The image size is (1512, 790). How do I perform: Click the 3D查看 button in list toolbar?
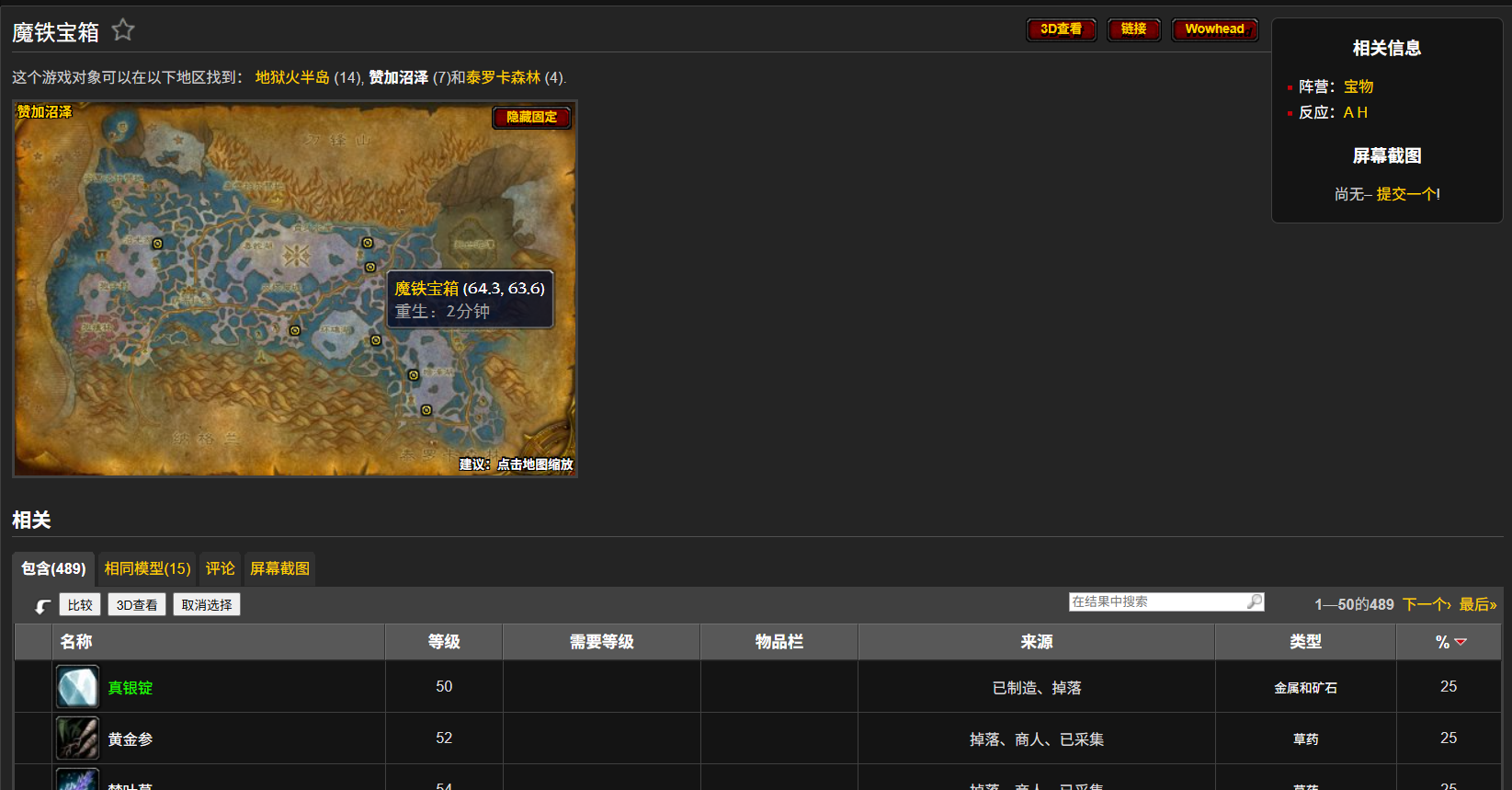tap(137, 604)
